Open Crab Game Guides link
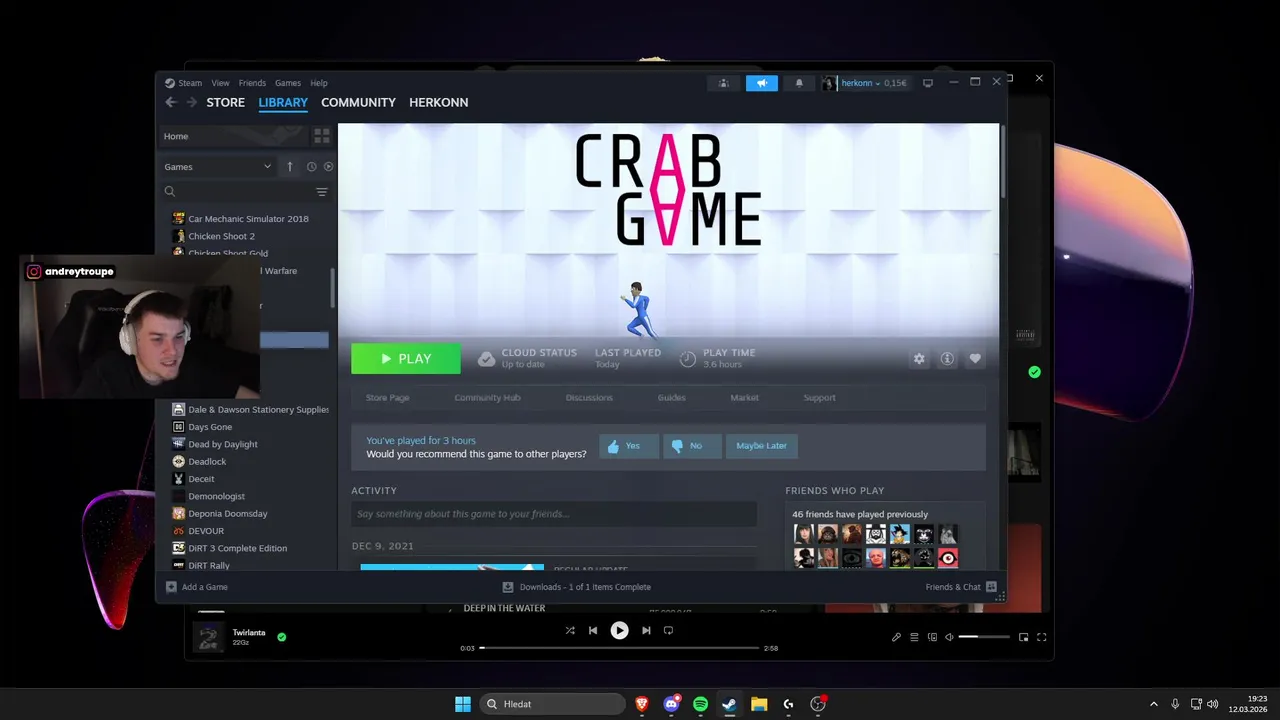Image resolution: width=1280 pixels, height=720 pixels. coord(671,398)
